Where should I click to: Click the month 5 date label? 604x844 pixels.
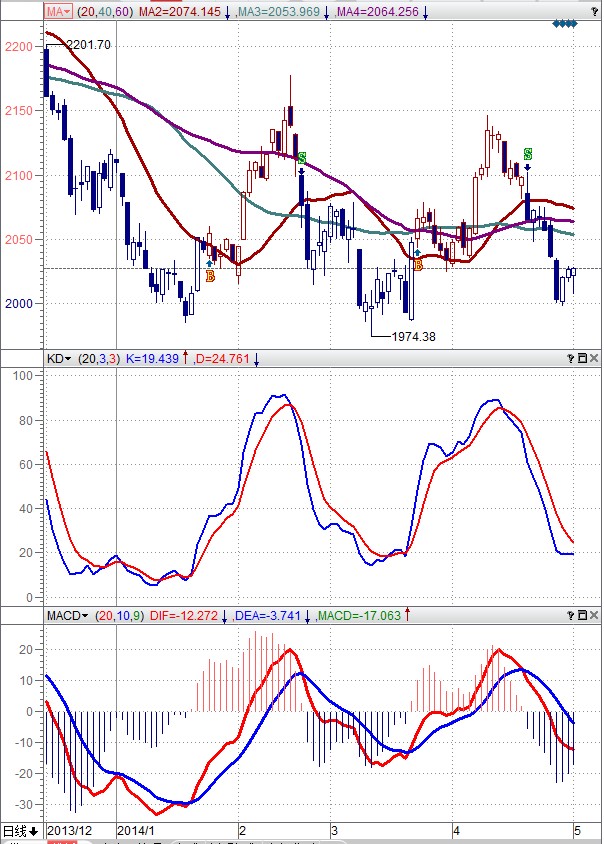point(578,831)
